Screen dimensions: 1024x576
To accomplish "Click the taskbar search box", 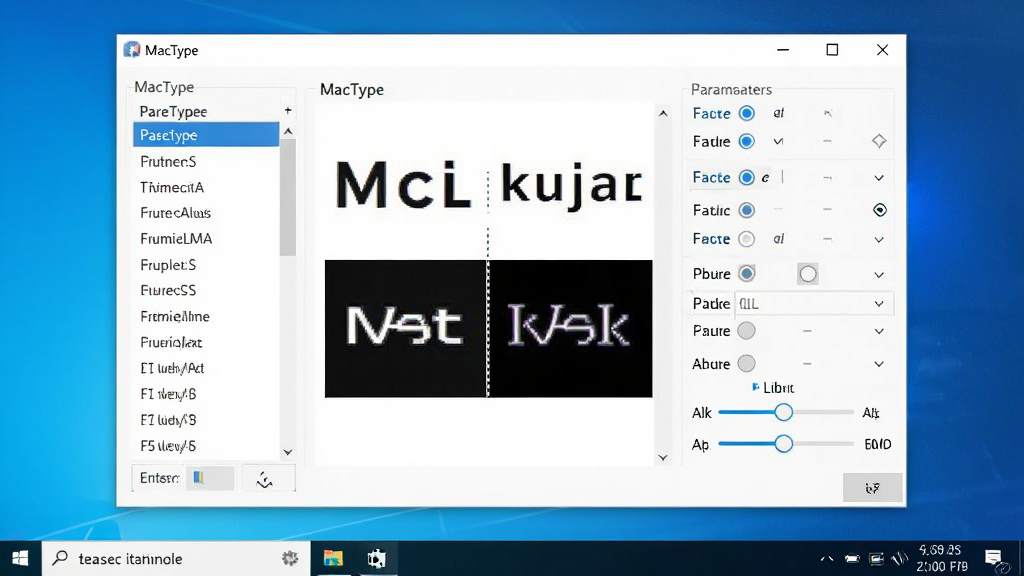I will (x=176, y=558).
